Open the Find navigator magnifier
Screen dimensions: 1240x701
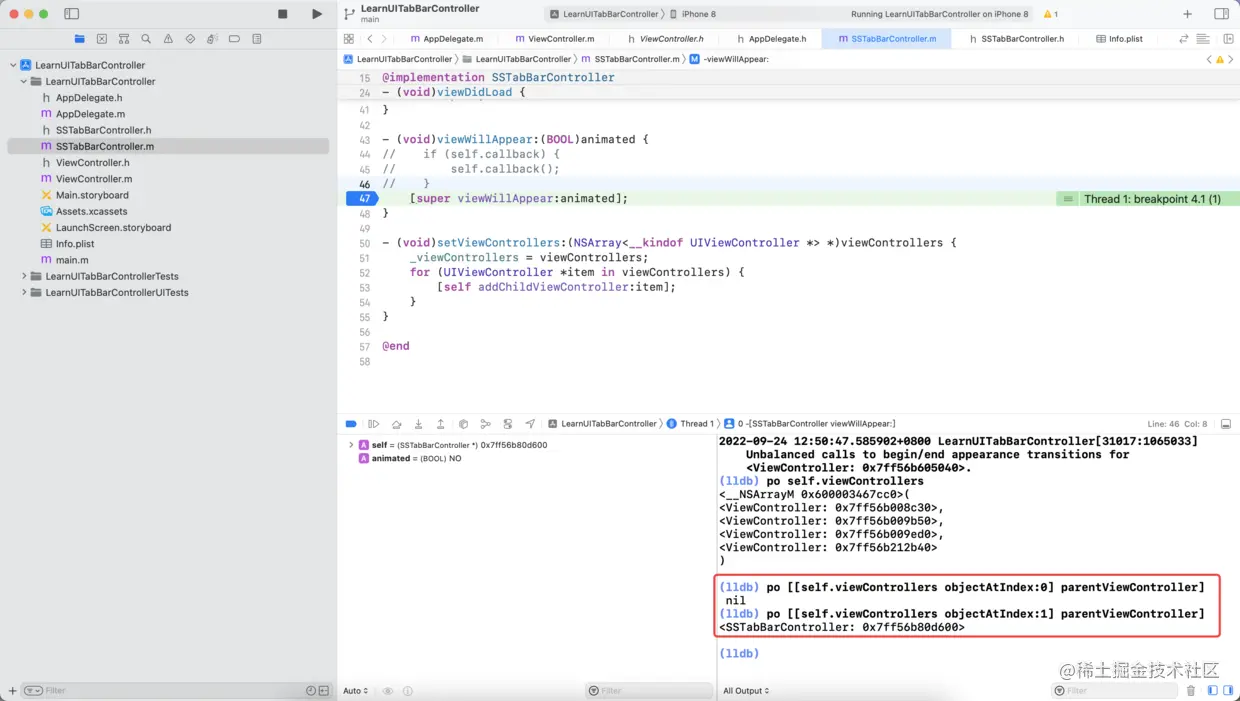[146, 39]
